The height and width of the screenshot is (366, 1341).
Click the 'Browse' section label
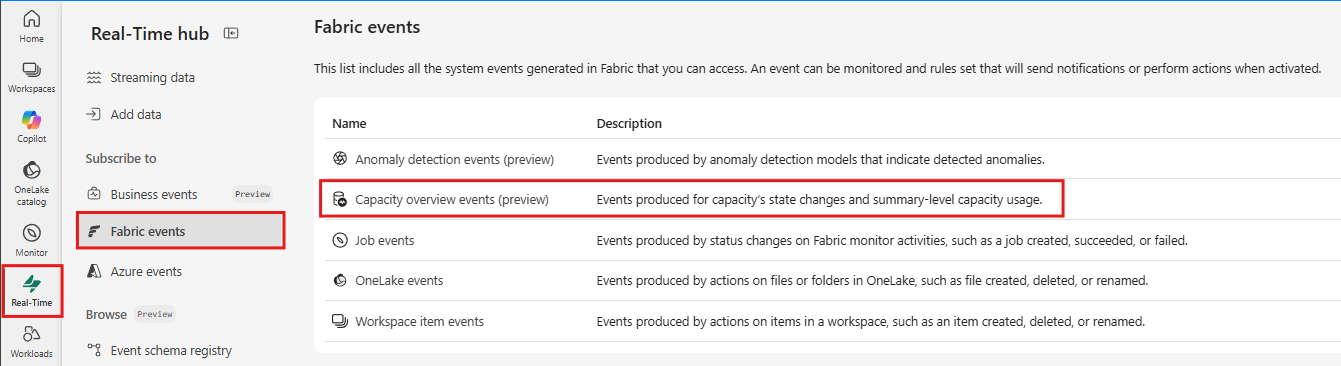click(x=106, y=314)
